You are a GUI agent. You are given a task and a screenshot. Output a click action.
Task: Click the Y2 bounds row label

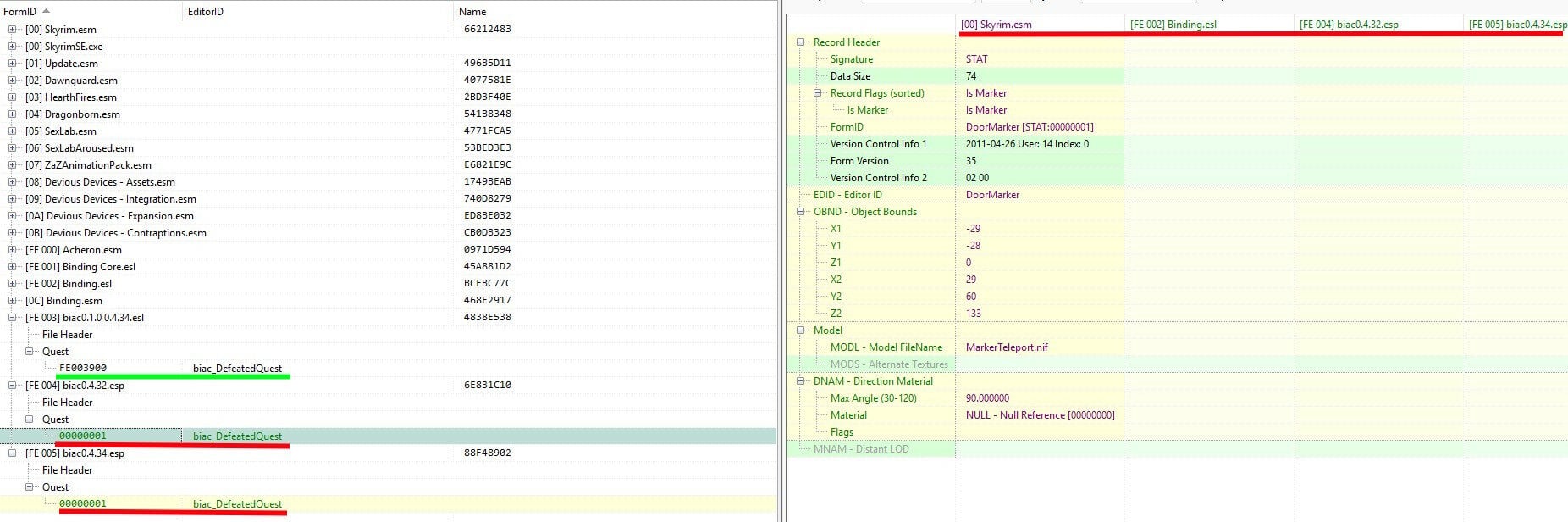click(836, 296)
